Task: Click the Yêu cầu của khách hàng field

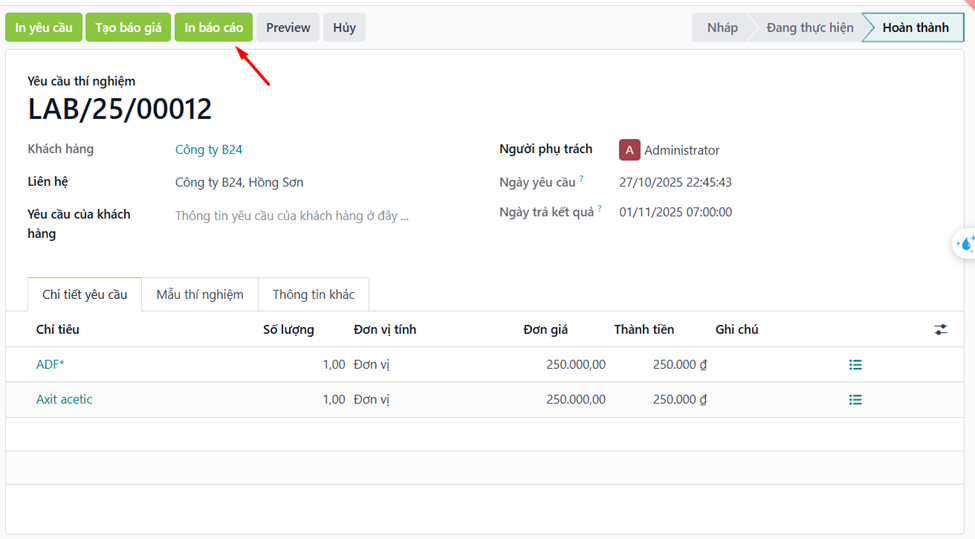Action: 291,215
